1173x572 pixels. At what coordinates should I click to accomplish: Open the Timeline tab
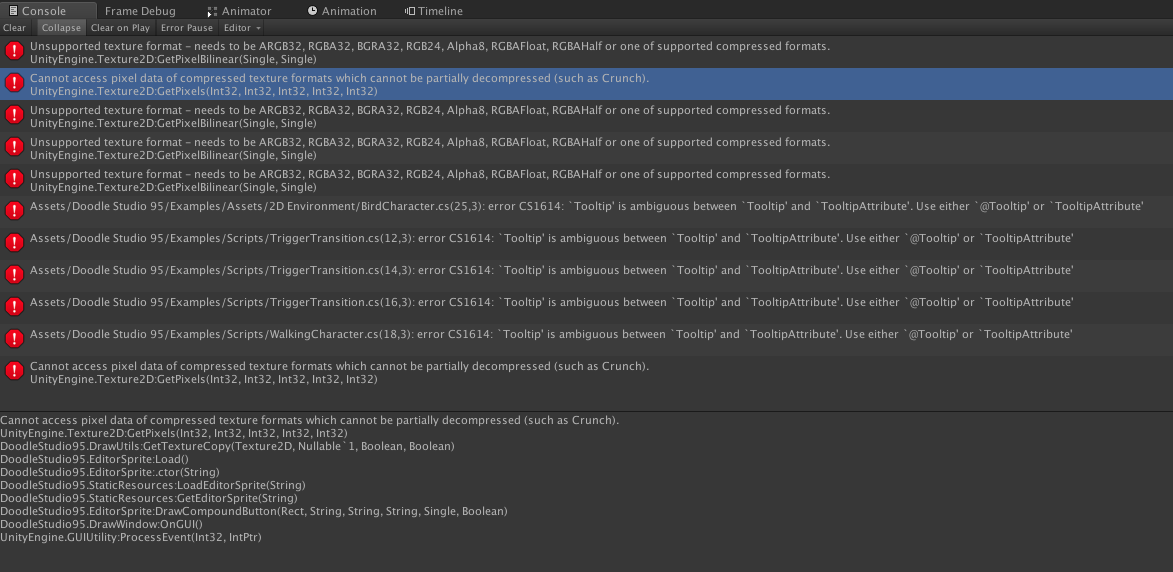(434, 11)
